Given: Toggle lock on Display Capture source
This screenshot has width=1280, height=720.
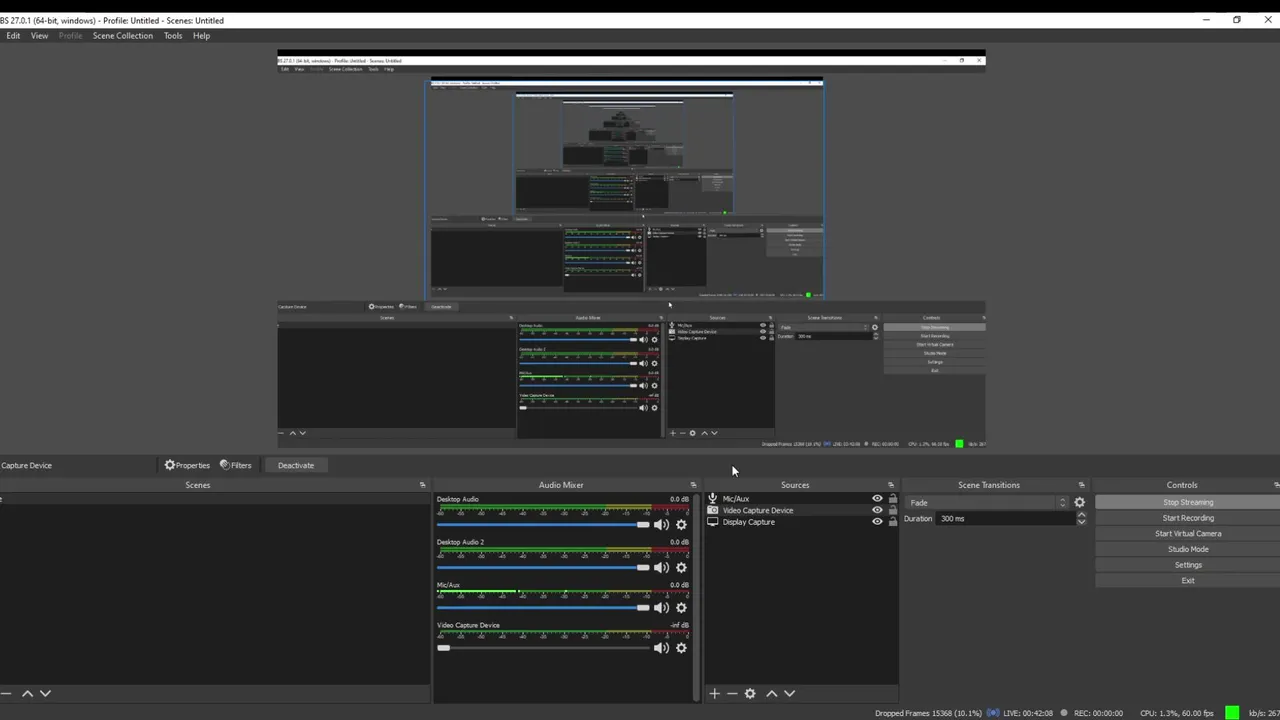Looking at the screenshot, I should click(x=893, y=522).
